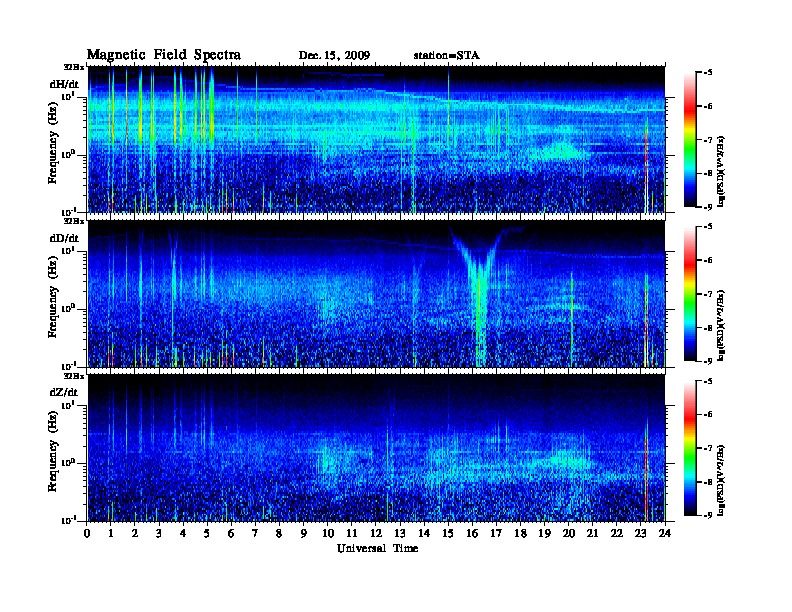The height and width of the screenshot is (612, 792).
Task: Click hour tick label '22' on time axis
Action: point(617,533)
